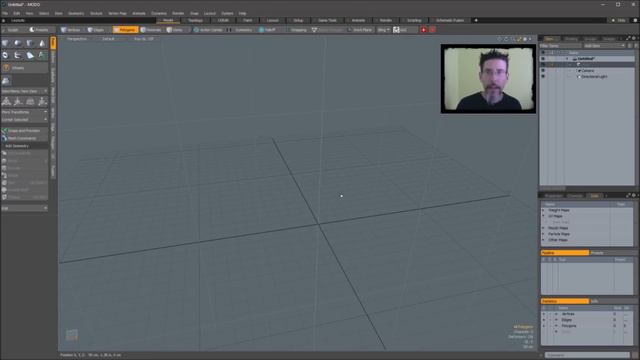640x360 pixels.
Task: Expand UV Maps list
Action: click(544, 216)
